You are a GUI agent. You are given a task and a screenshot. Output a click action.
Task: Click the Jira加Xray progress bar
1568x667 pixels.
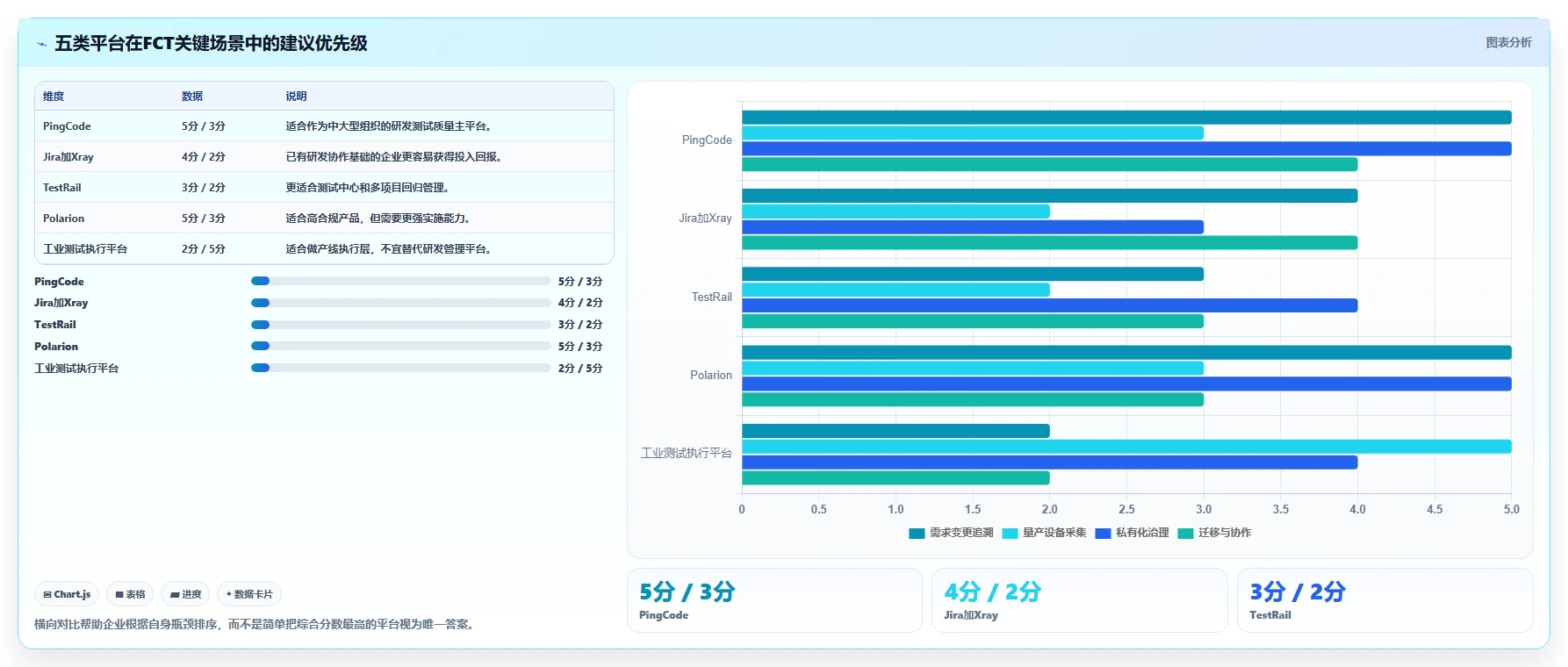[x=401, y=303]
